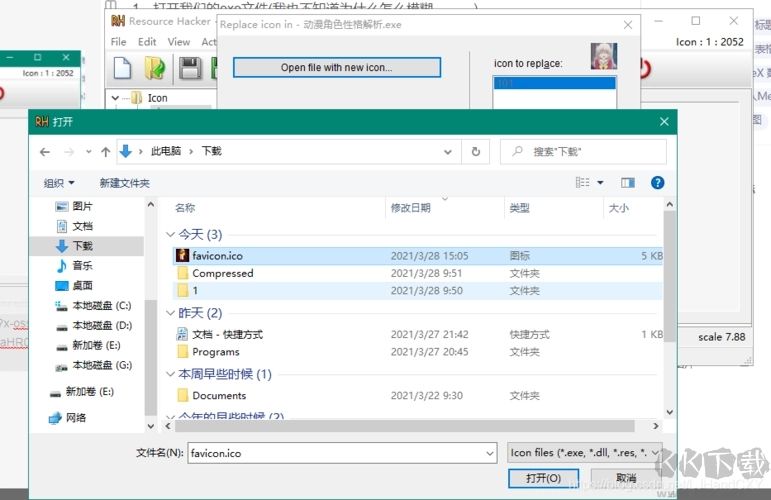Open the view options dropdown arrow
771x500 pixels.
[600, 182]
